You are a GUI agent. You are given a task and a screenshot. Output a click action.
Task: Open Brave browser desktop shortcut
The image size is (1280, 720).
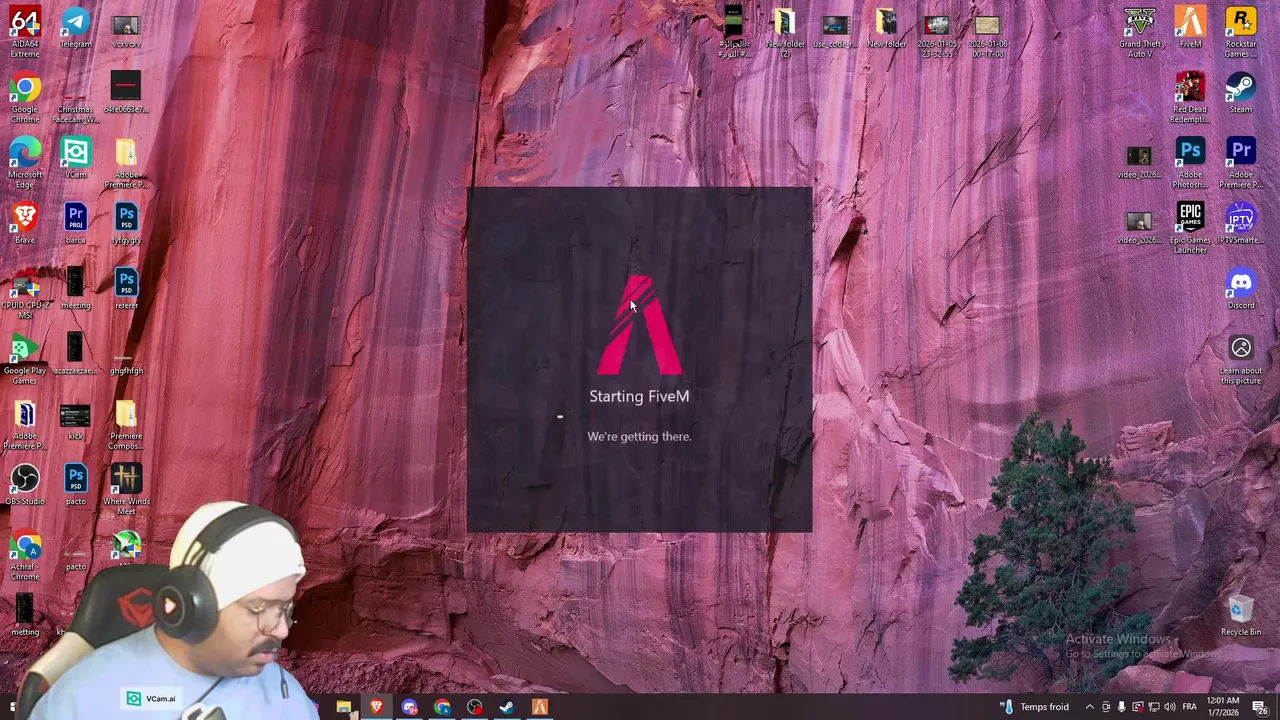pos(25,223)
